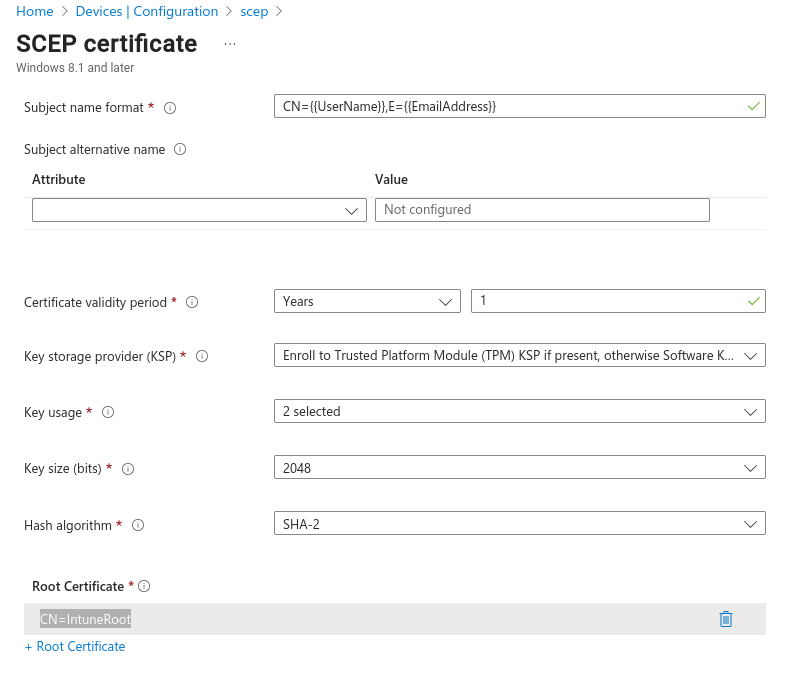Viewport: 799px width, 691px height.
Task: Delete the CN=IntuneRoot certificate with trash icon
Action: tap(726, 619)
